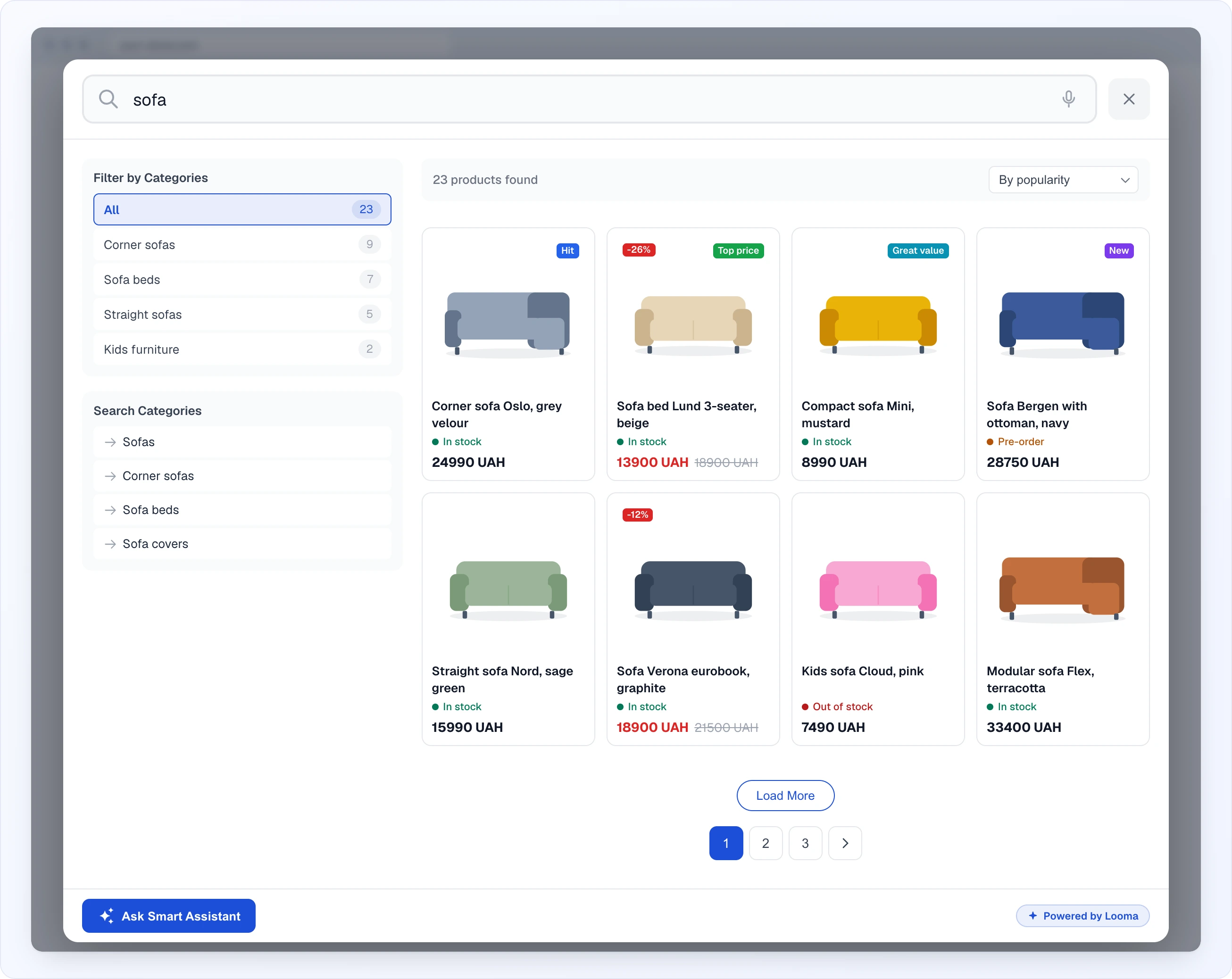
Task: Click the next page arrow
Action: 845,843
